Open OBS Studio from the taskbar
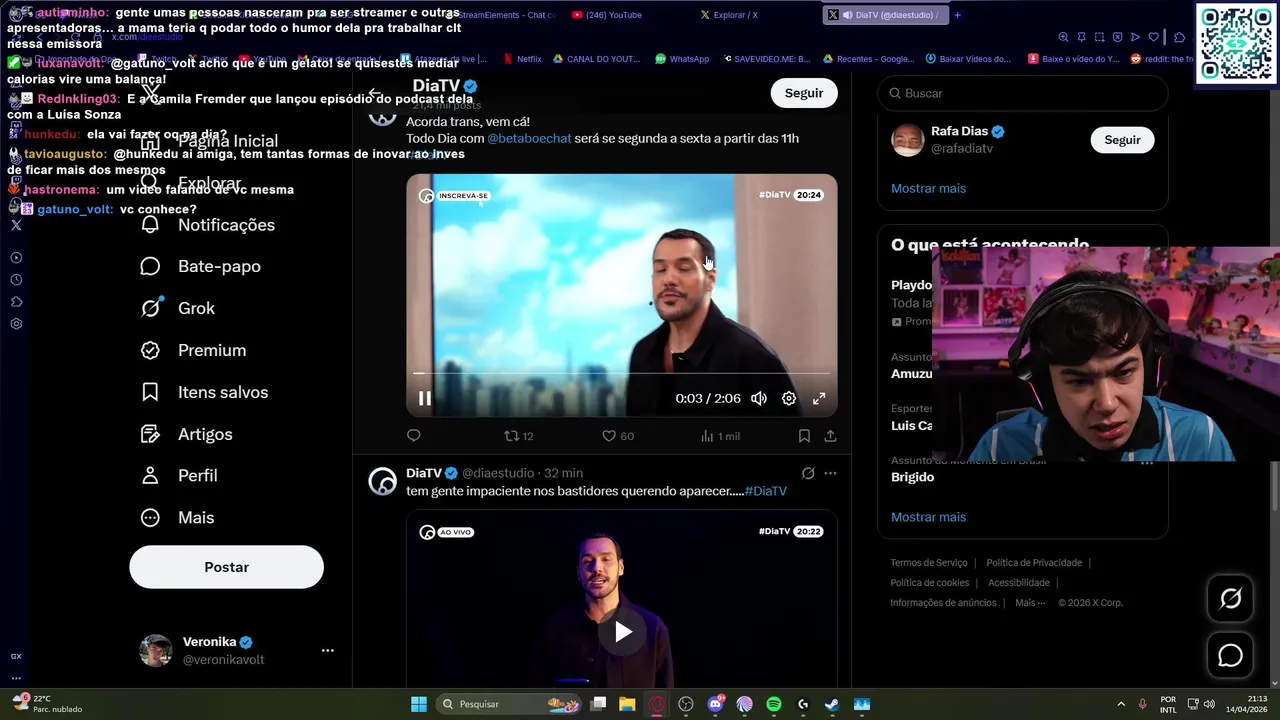Screen dimensions: 1280x720 685,704
